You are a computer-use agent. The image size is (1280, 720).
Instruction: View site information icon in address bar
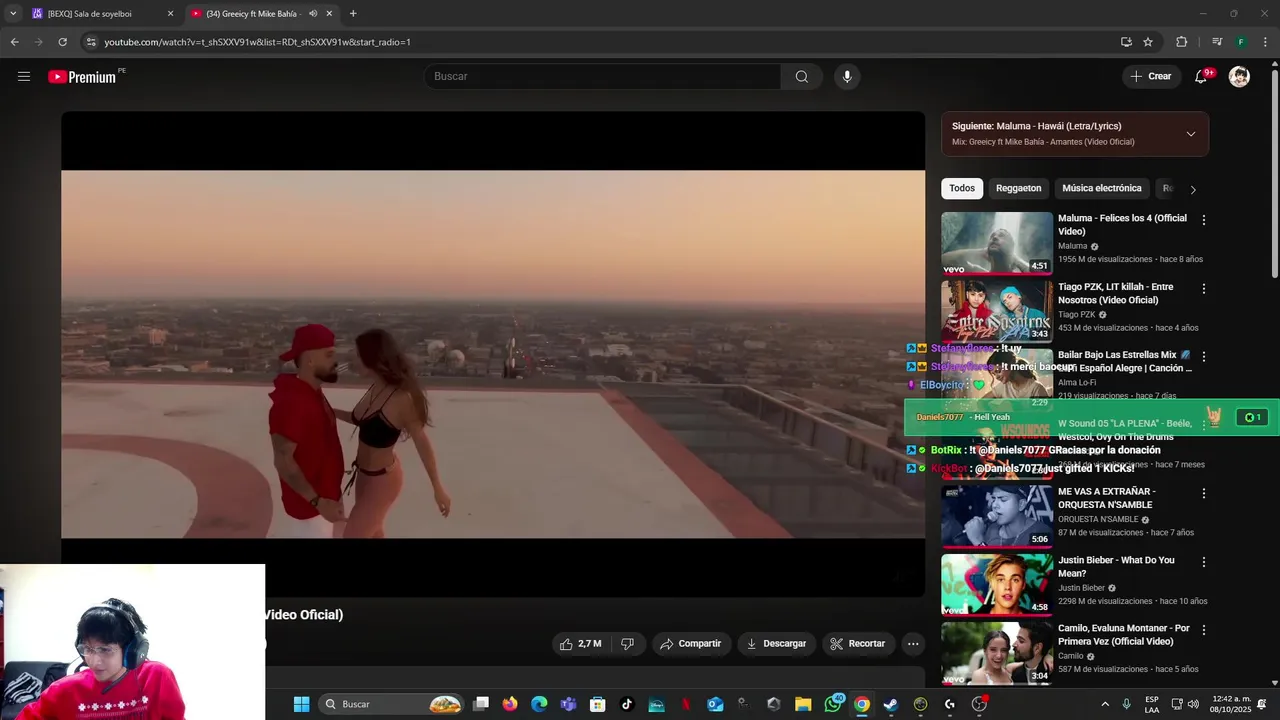click(91, 42)
